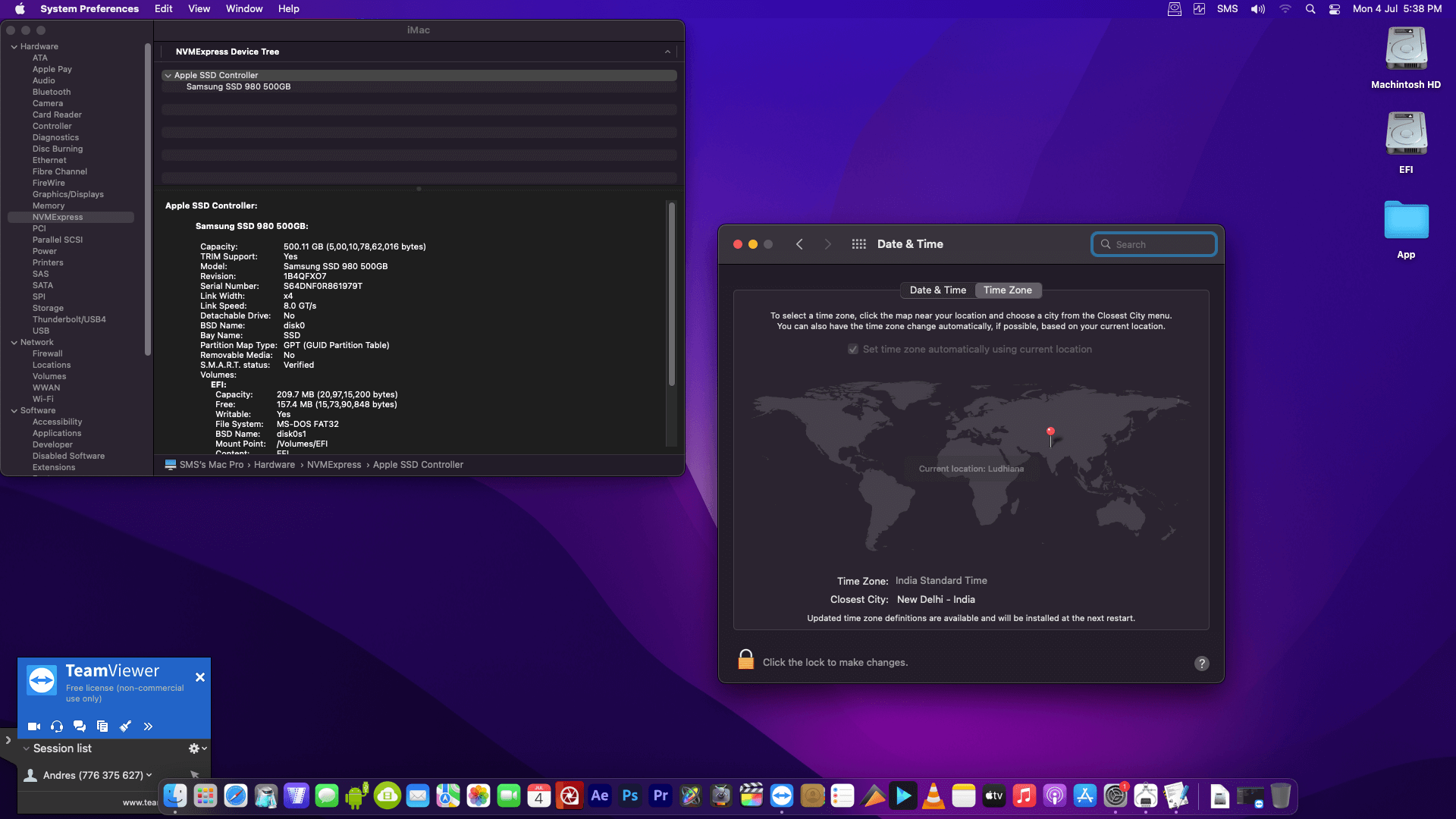
Task: Open TeamViewer from the Dock
Action: click(782, 795)
